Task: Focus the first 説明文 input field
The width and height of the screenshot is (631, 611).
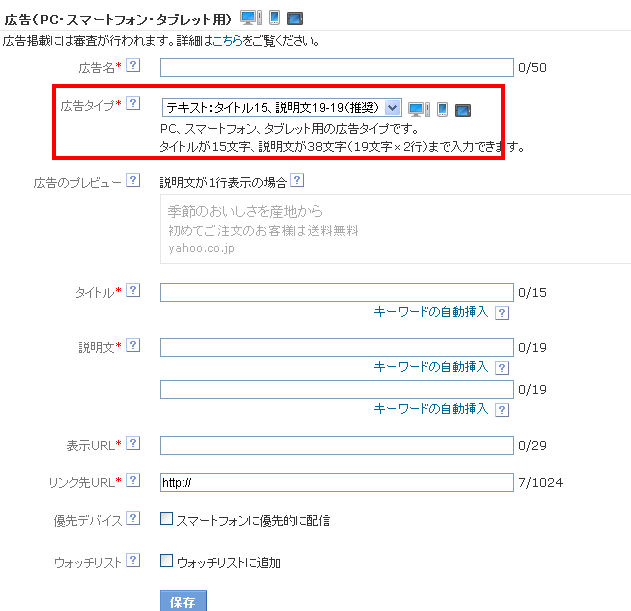Action: (x=337, y=347)
